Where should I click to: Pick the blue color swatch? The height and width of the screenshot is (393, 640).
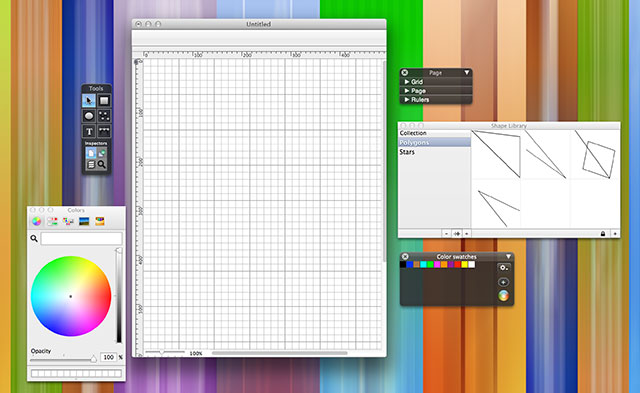(x=410, y=264)
